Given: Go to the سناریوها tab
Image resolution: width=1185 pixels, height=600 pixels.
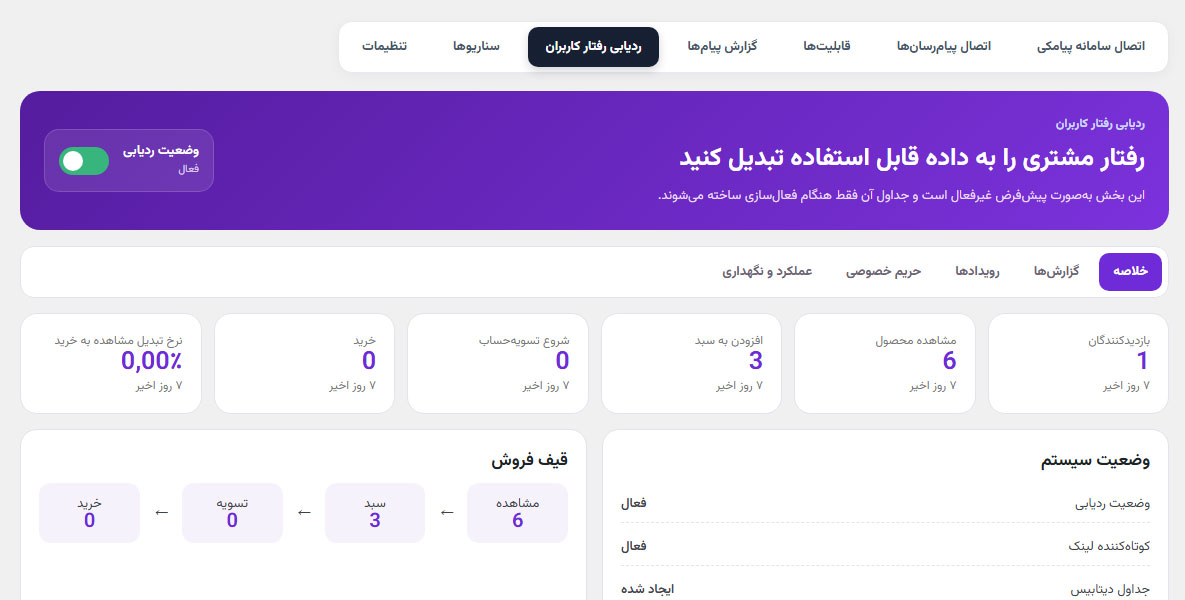Looking at the screenshot, I should coord(476,46).
